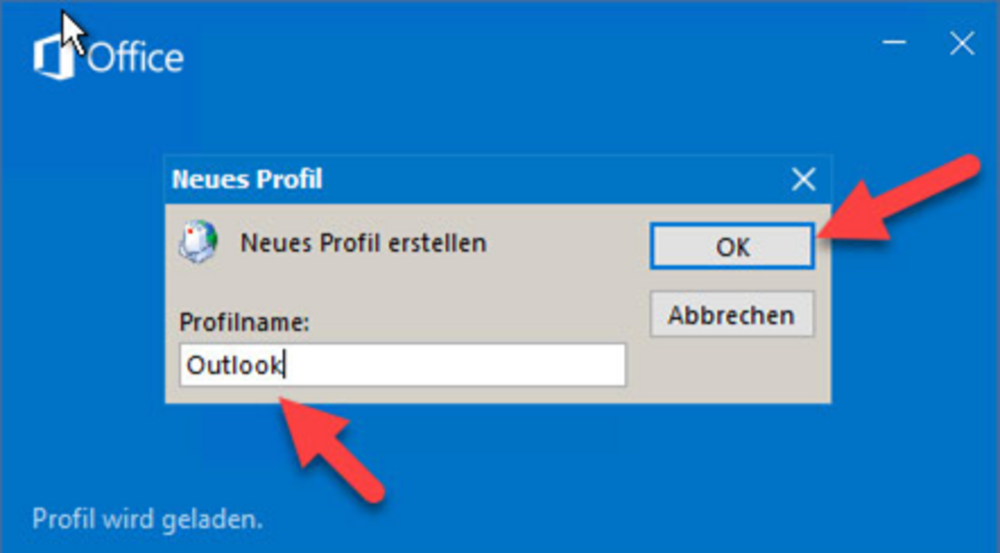Click the Office wordmark text

tap(135, 58)
